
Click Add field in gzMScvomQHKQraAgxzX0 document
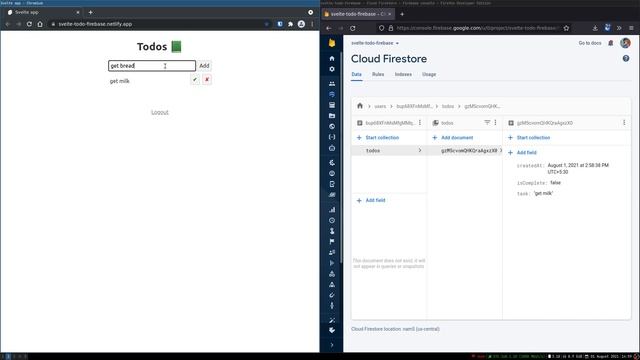[522, 152]
